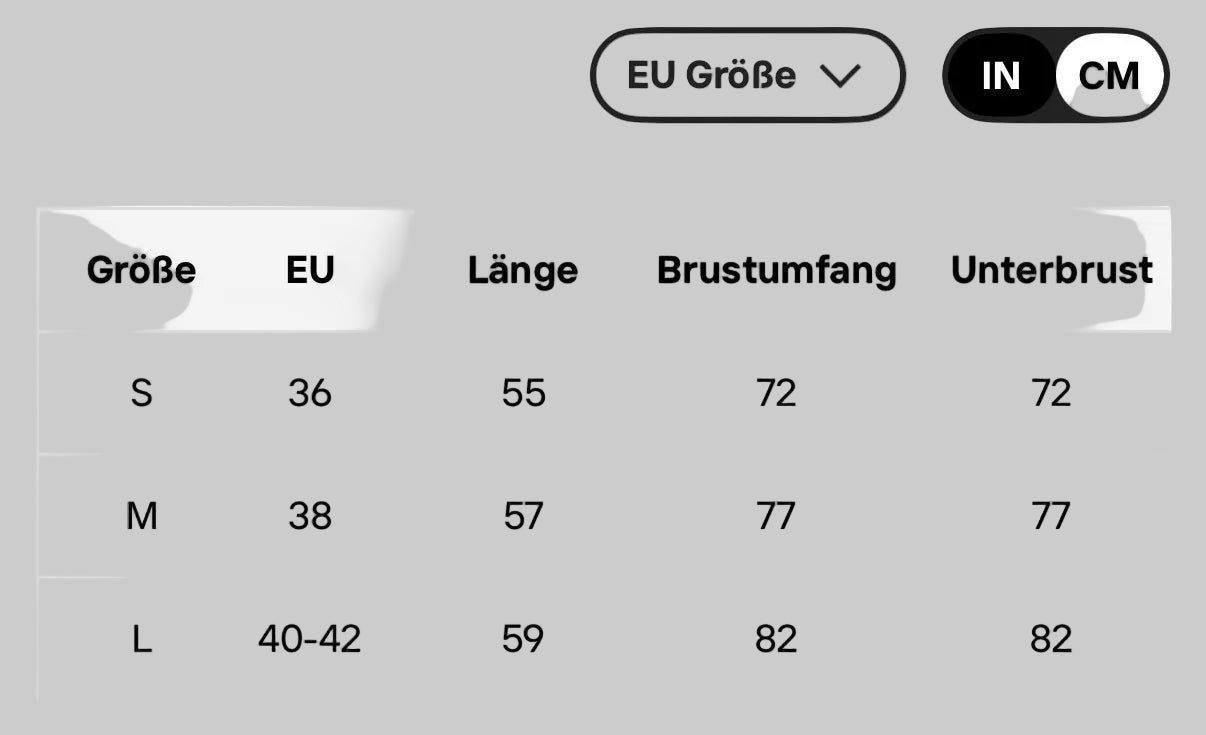Select the size L row label
Image resolution: width=1206 pixels, height=735 pixels.
(x=142, y=639)
